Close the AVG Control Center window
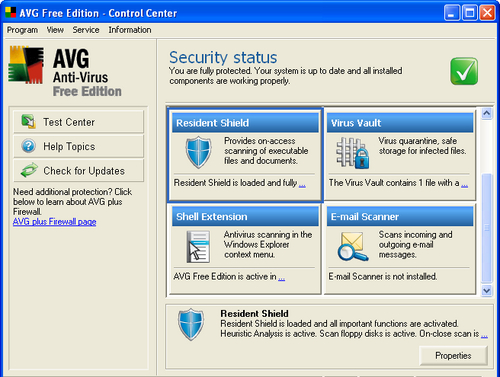500x377 pixels. (x=487, y=13)
